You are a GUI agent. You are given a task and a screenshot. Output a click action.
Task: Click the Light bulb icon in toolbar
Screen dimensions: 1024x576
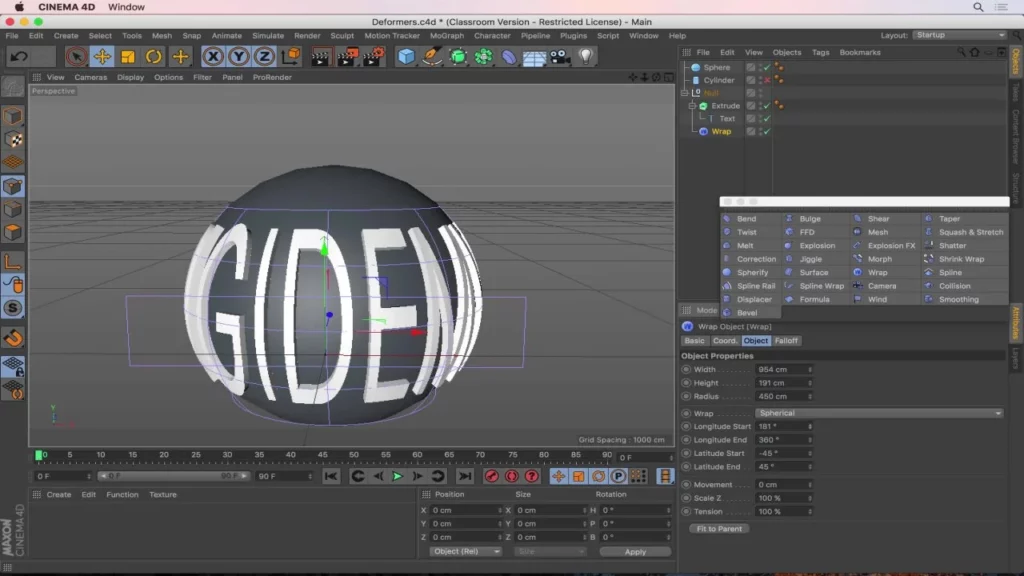(x=586, y=57)
